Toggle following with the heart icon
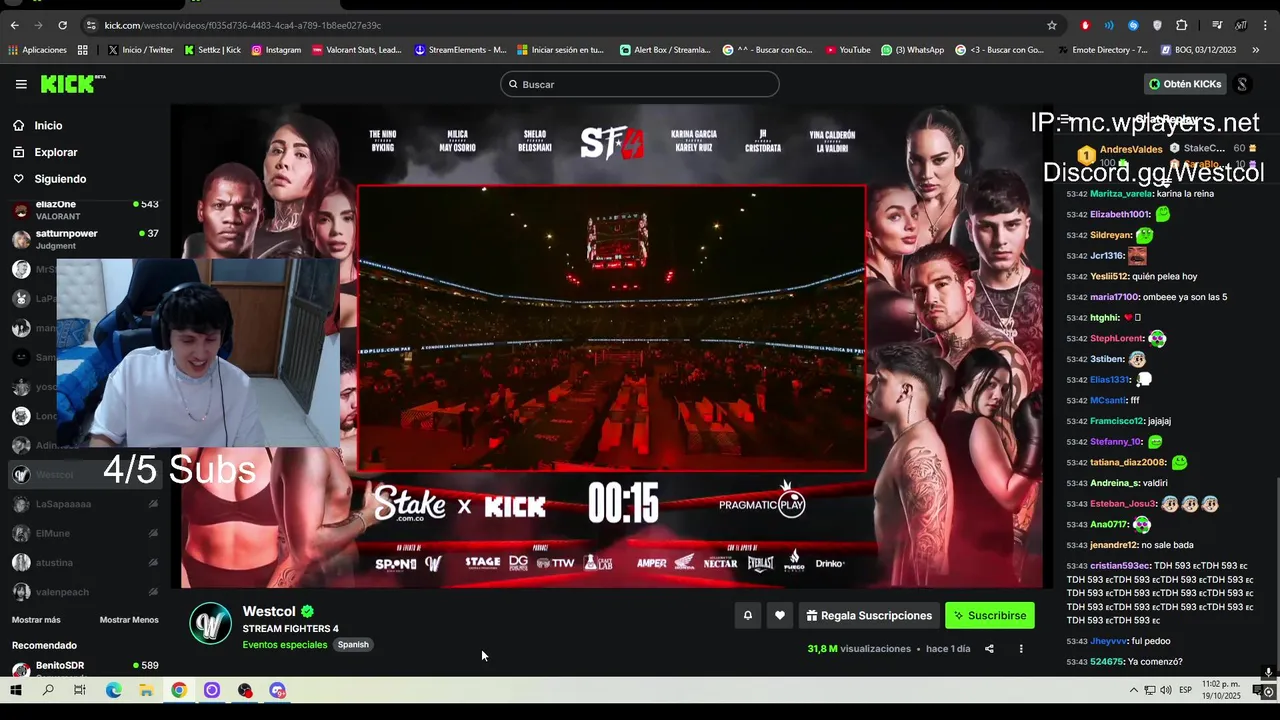Screen dimensions: 1280x720 [x=780, y=616]
